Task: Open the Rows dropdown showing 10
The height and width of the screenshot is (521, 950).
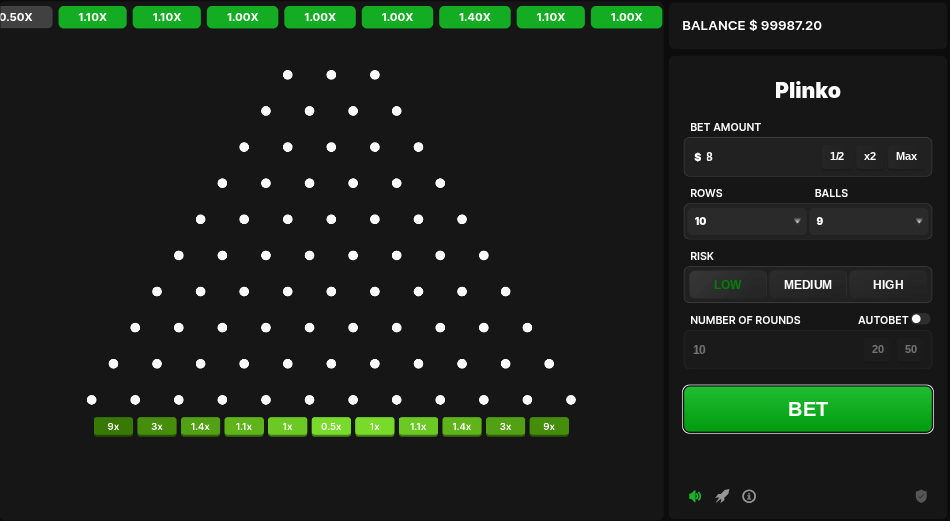Action: pyautogui.click(x=746, y=221)
